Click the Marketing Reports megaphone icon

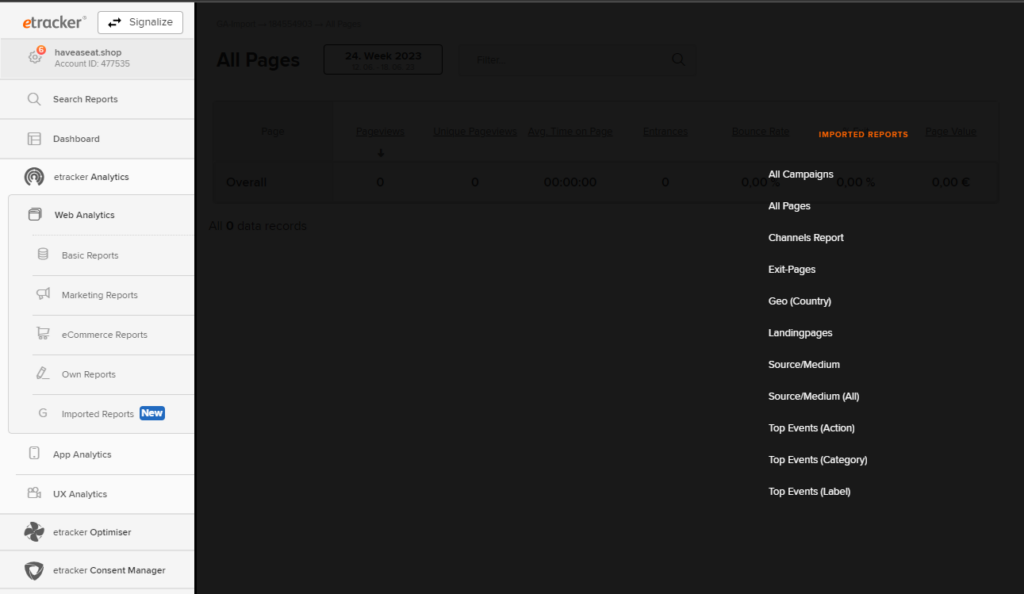pos(43,294)
